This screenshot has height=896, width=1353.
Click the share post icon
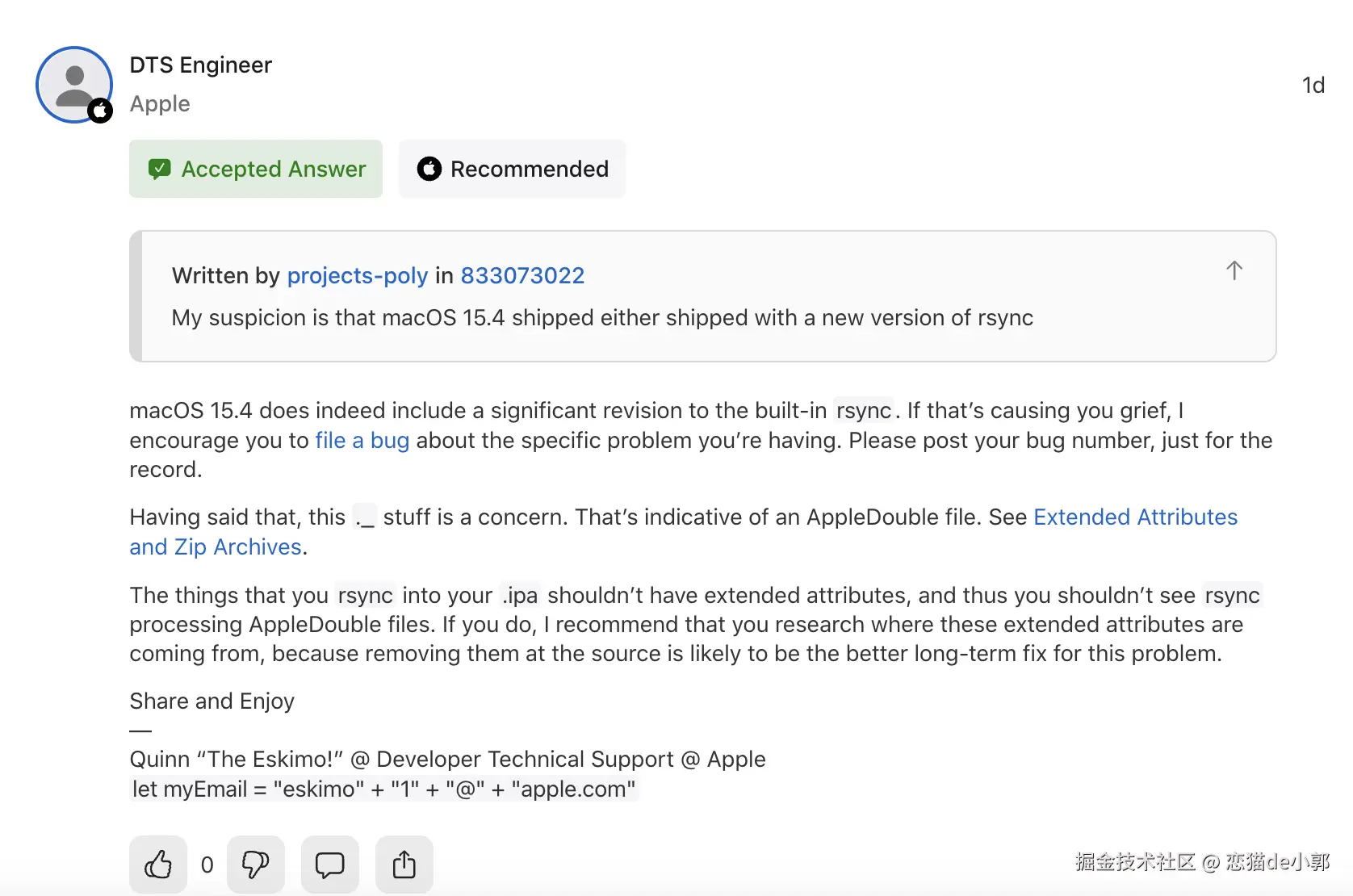(404, 865)
